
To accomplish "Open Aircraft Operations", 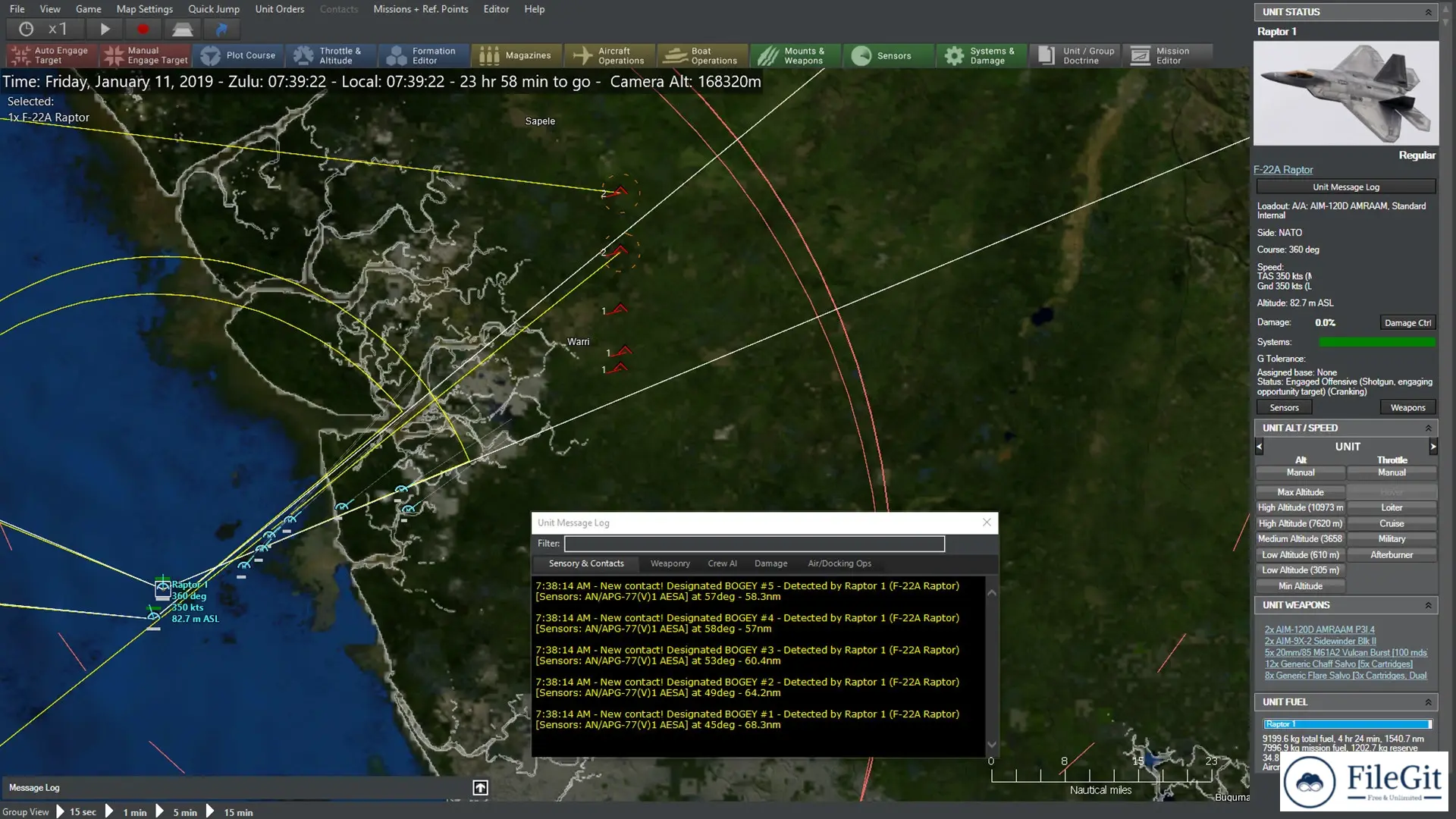I will pos(610,55).
